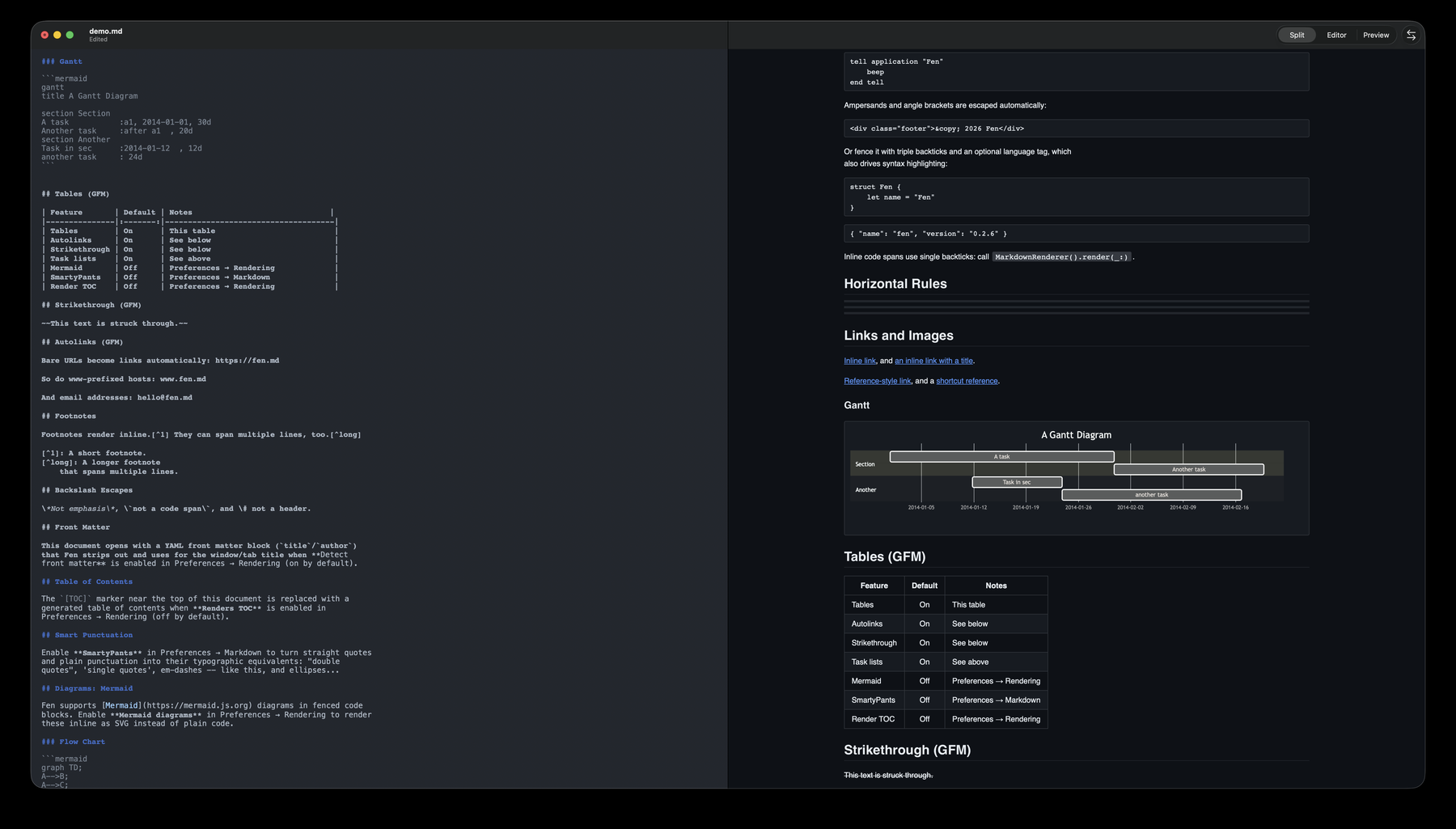The image size is (1456, 829).
Task: Click the "Gantt" heading in preview
Action: click(857, 405)
